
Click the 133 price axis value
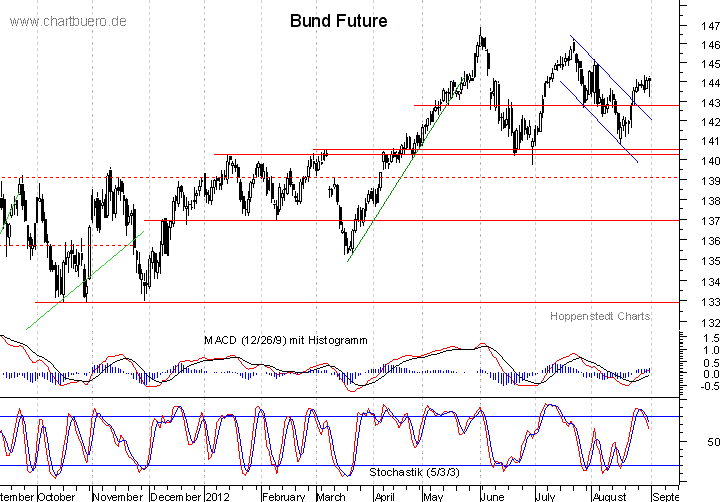point(710,302)
